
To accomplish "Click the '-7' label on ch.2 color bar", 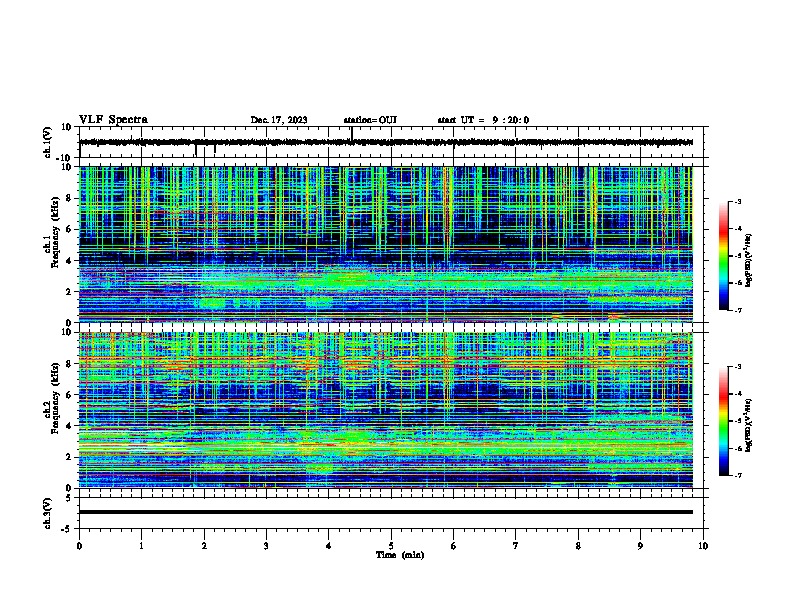I will click(738, 475).
